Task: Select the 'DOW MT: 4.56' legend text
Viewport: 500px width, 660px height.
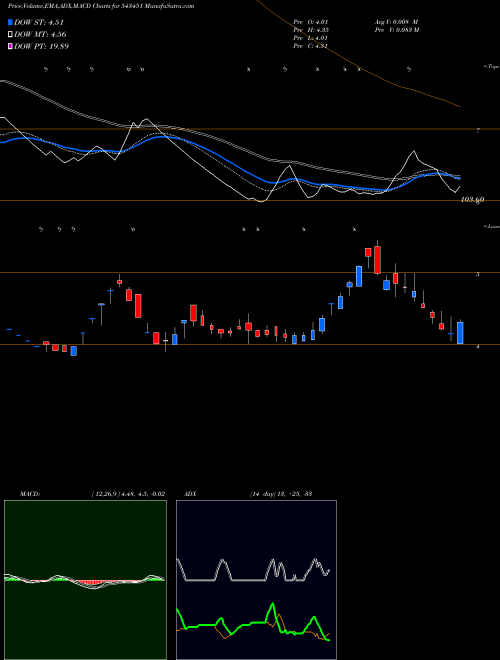Action: 40,35
